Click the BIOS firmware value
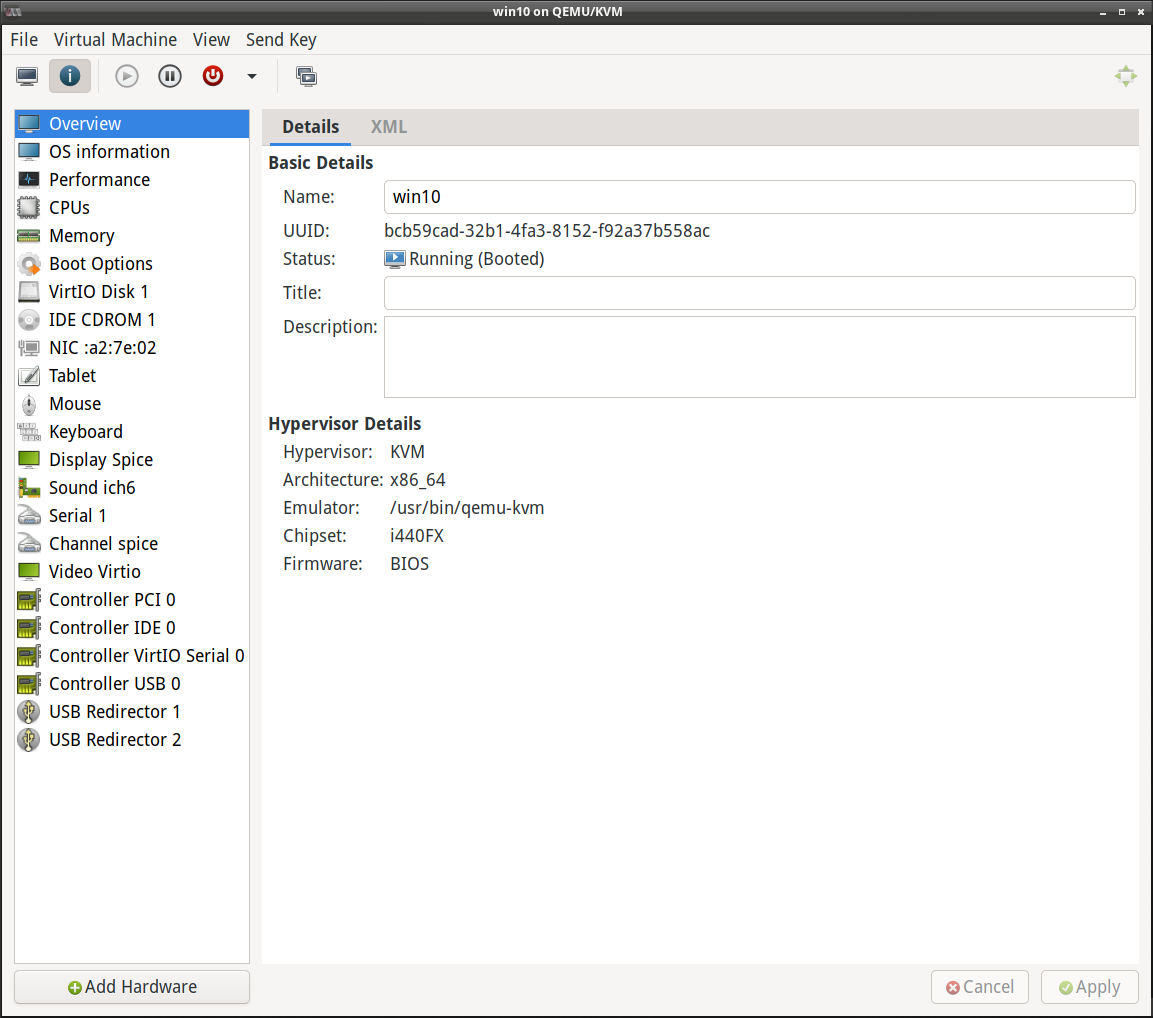The width and height of the screenshot is (1153, 1018). pyautogui.click(x=410, y=564)
